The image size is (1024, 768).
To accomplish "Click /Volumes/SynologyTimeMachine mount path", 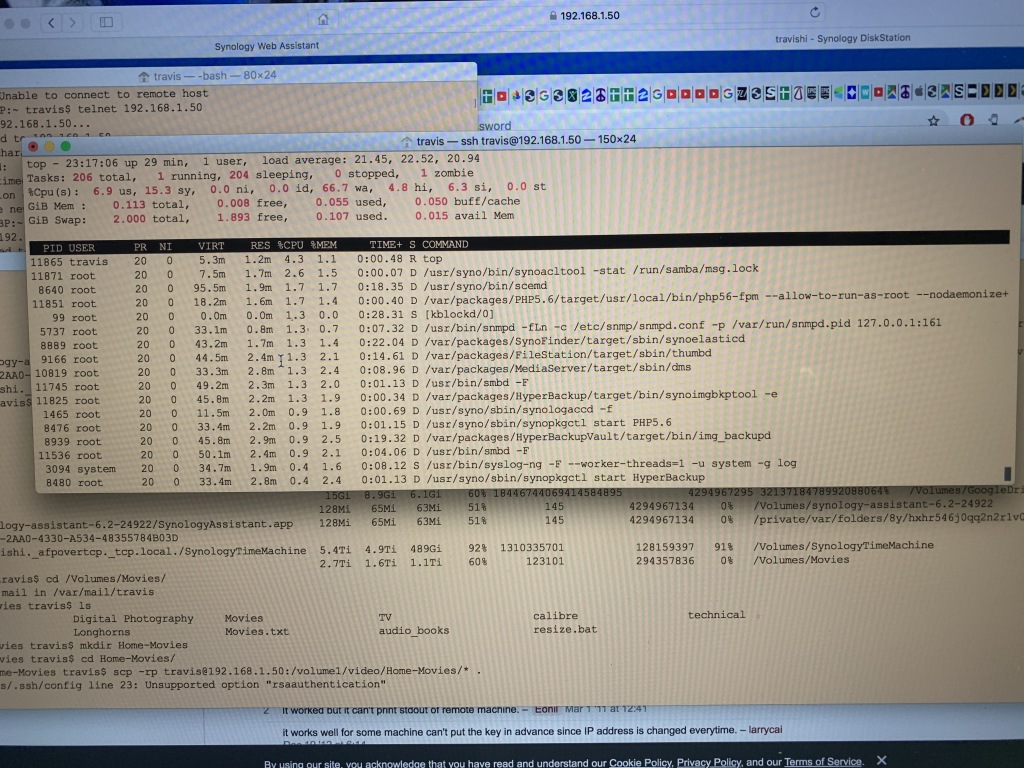I will tap(843, 545).
